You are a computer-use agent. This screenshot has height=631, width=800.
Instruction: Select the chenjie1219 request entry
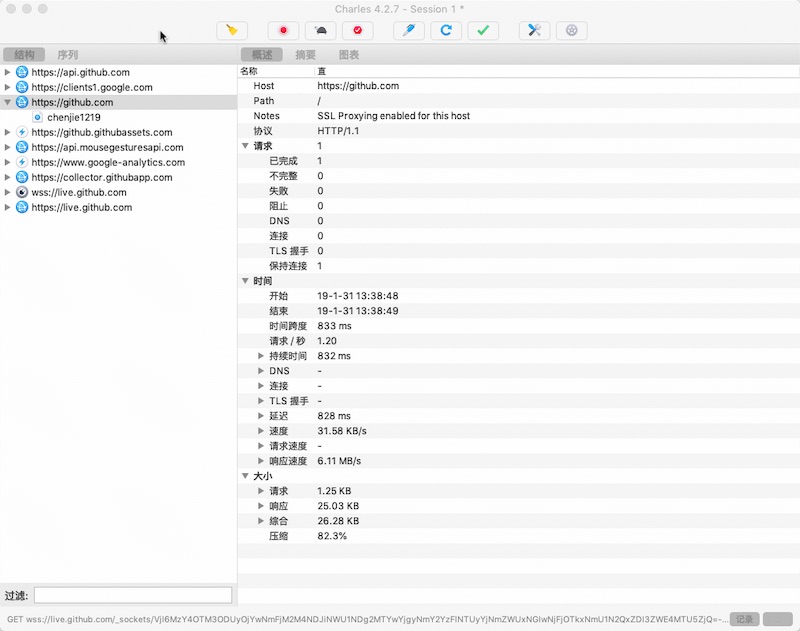point(74,117)
